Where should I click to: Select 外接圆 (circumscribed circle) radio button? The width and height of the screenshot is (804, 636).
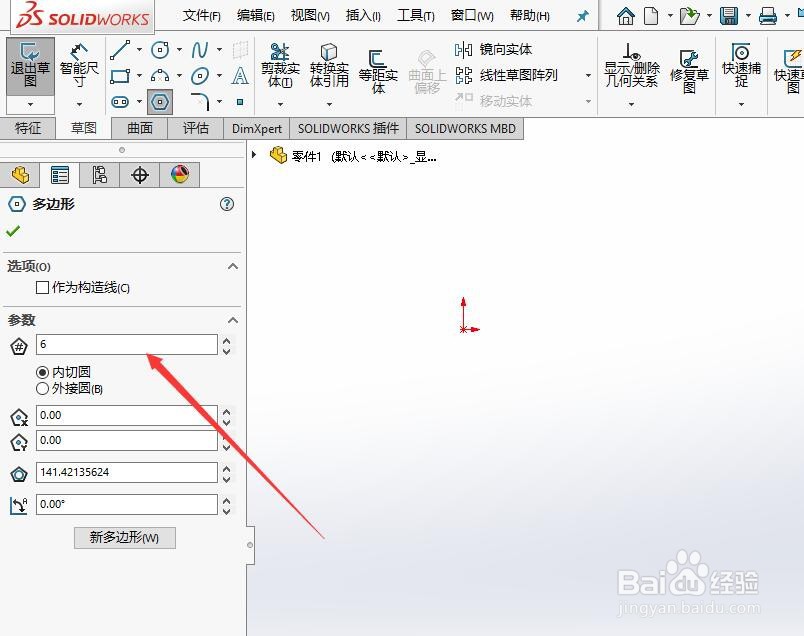[x=43, y=389]
